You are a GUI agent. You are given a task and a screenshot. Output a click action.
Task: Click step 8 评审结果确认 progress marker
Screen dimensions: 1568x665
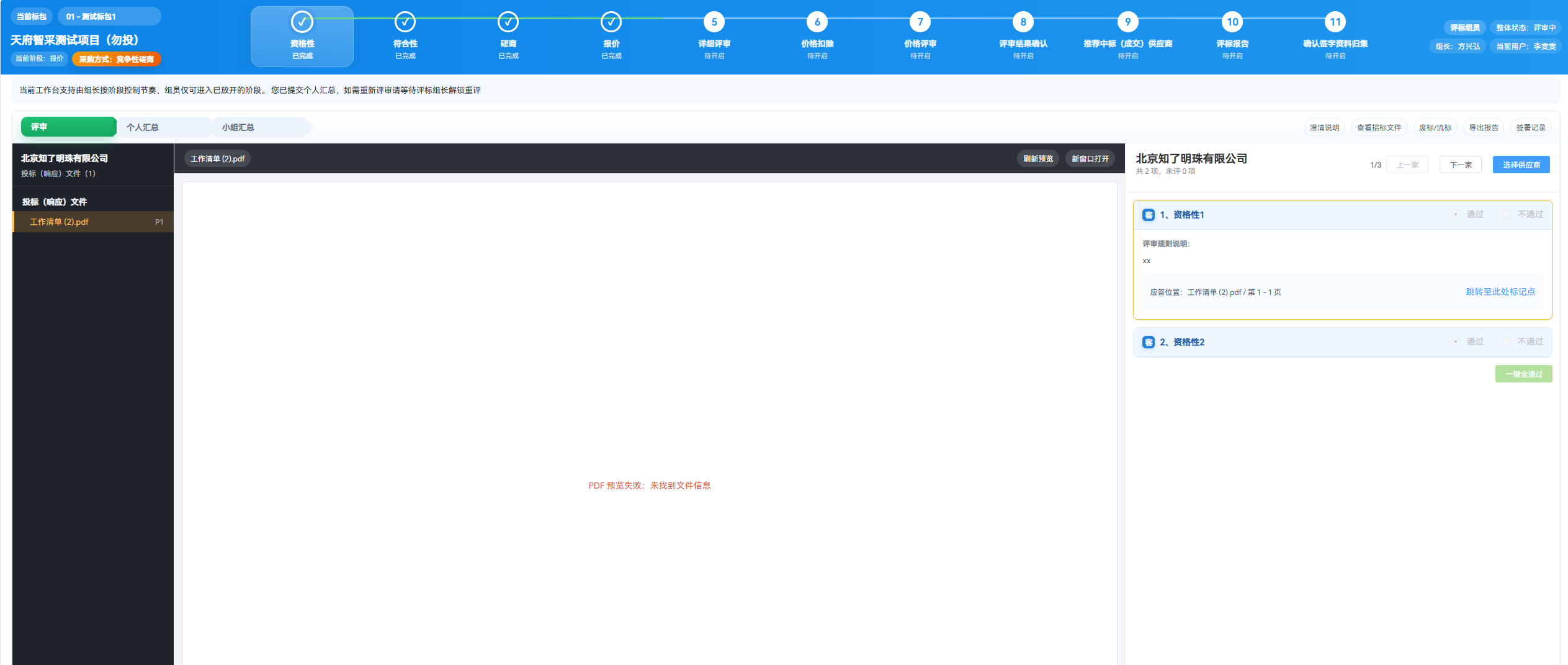(x=1023, y=22)
